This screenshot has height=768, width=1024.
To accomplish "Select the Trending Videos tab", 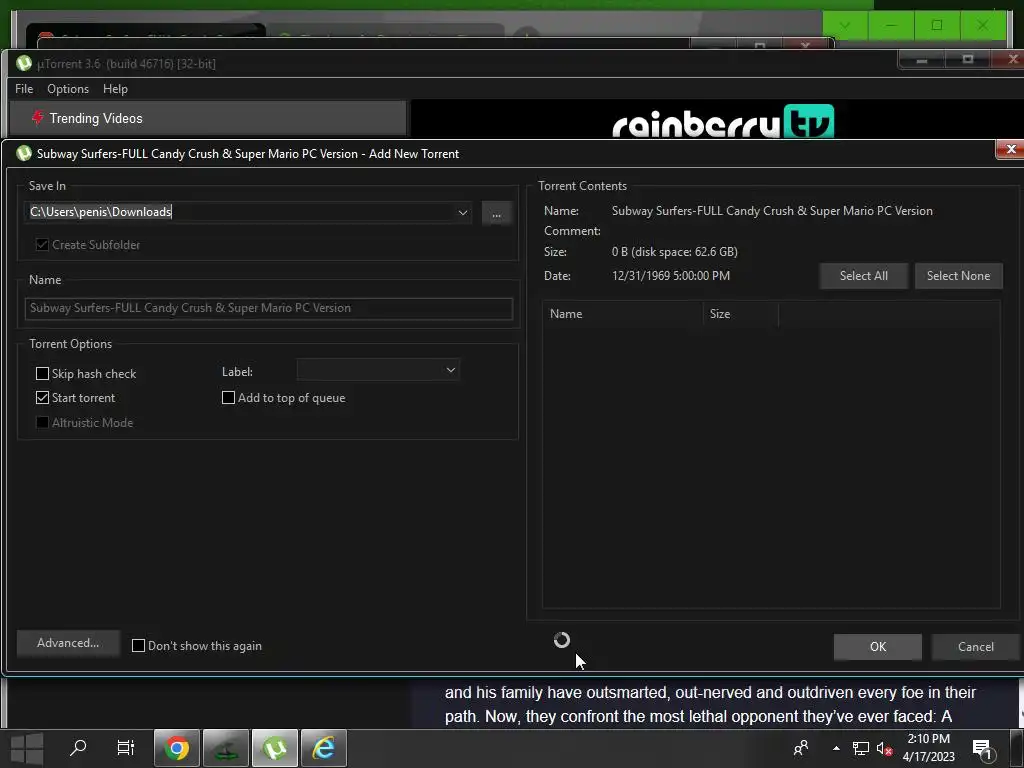I will point(208,118).
